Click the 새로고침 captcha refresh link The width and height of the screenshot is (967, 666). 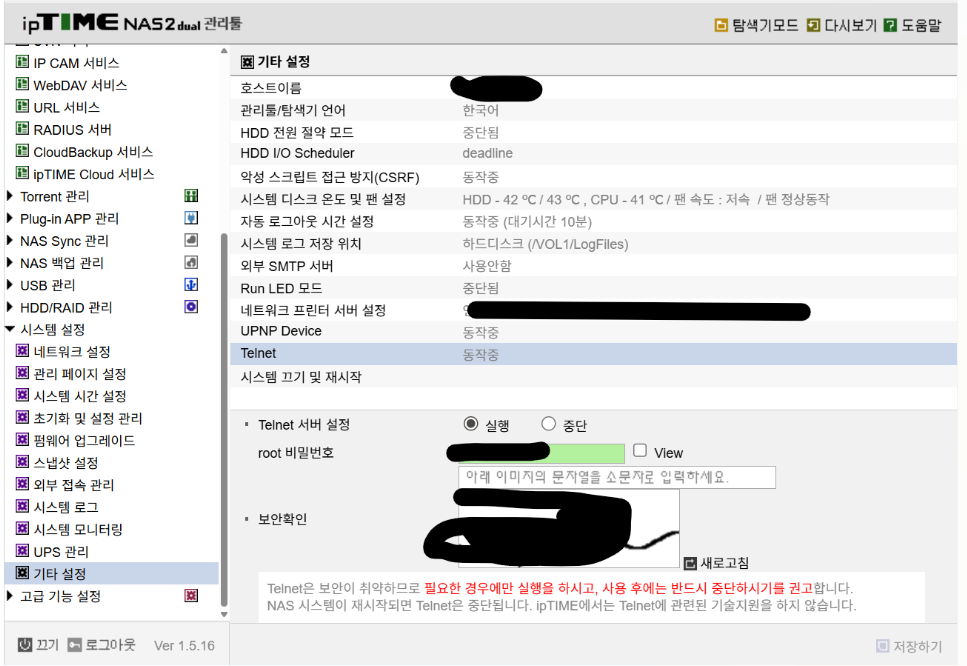point(714,563)
